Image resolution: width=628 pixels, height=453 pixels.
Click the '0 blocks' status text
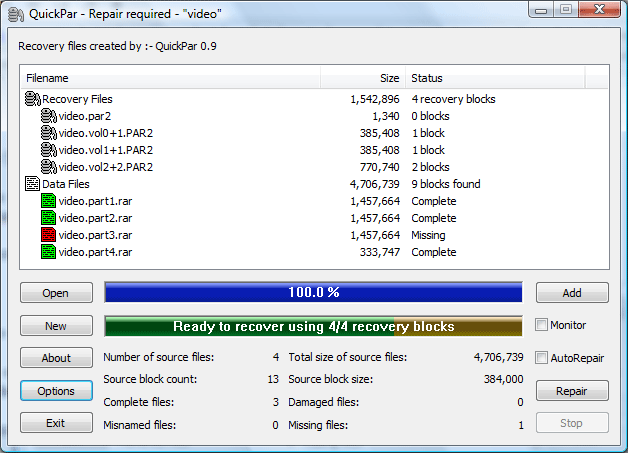(431, 116)
